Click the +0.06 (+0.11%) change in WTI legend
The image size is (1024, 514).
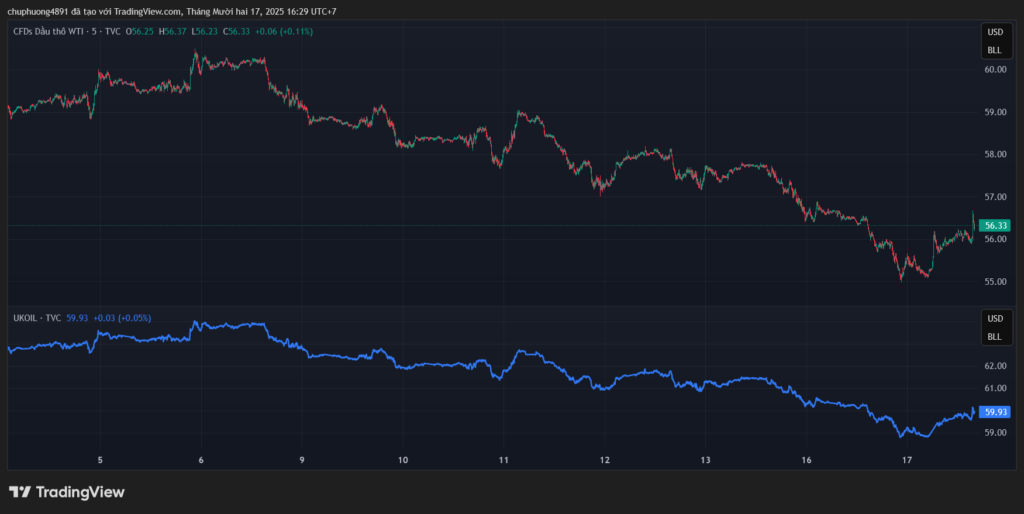pyautogui.click(x=284, y=32)
